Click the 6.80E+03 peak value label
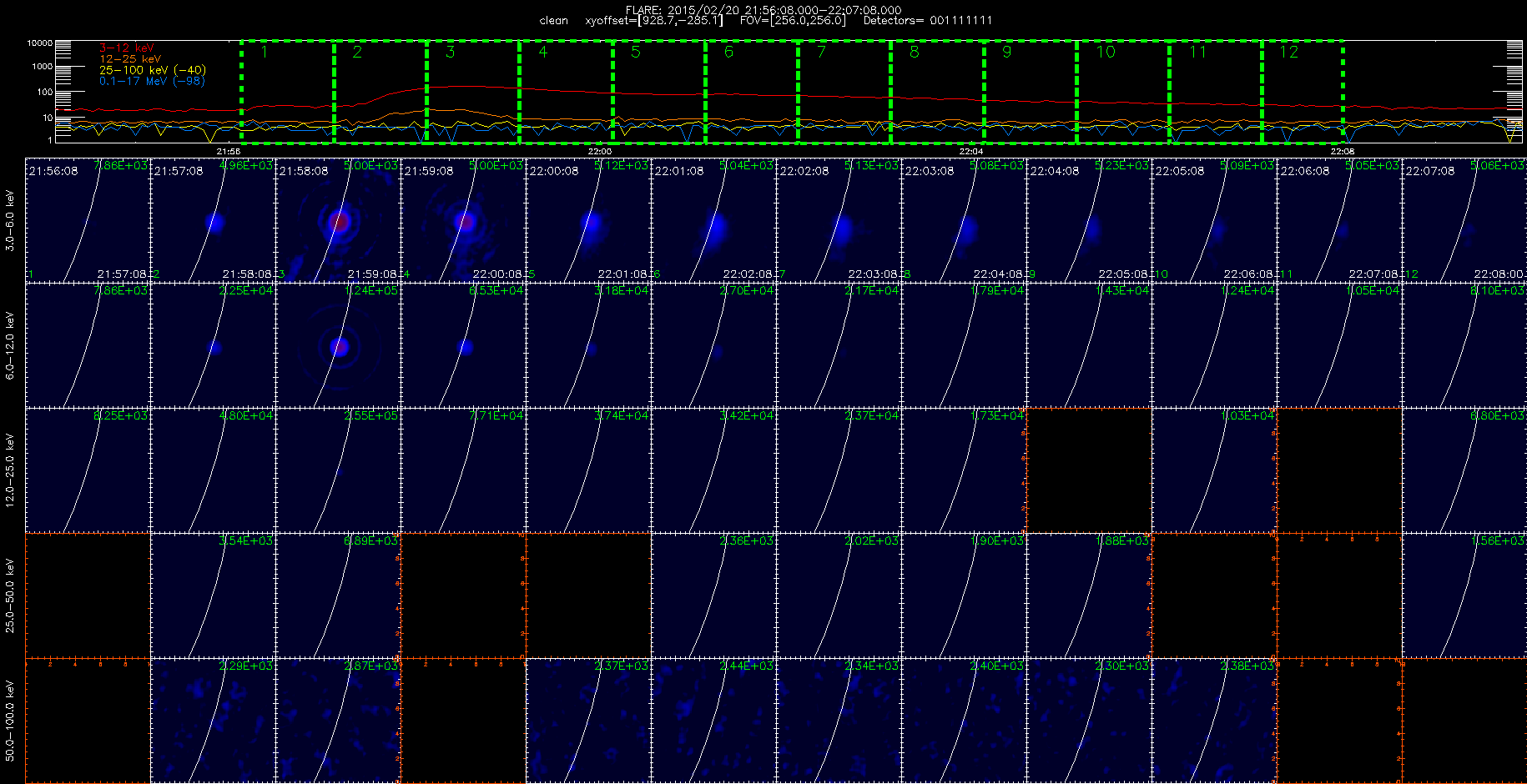Image resolution: width=1527 pixels, height=784 pixels. (1497, 416)
